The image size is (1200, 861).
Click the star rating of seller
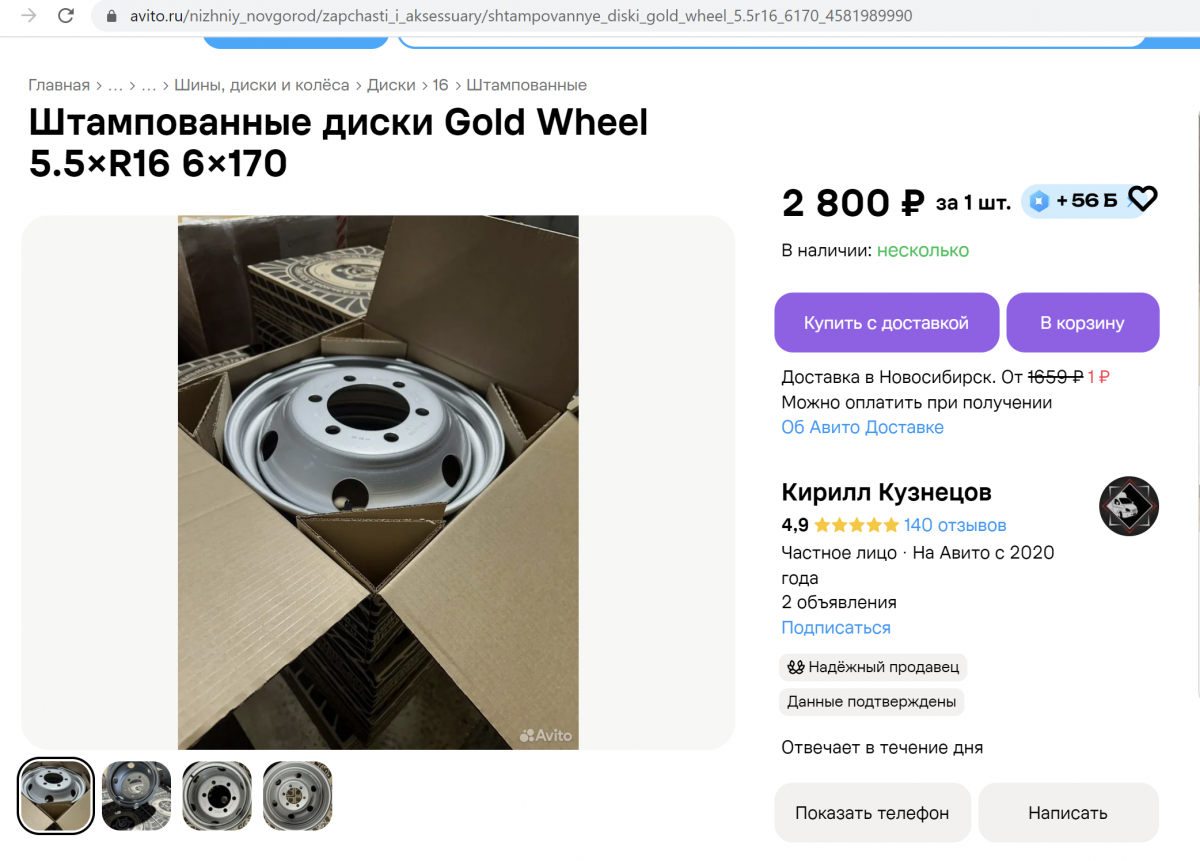point(856,525)
